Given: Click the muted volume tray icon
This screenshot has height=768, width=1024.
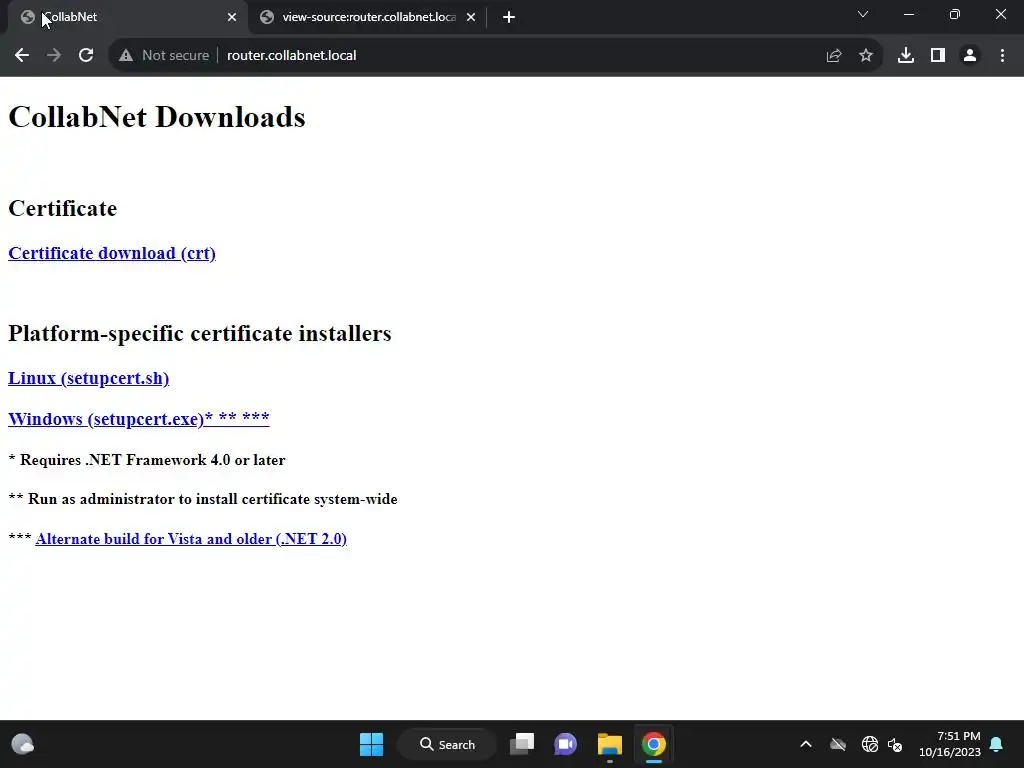Looking at the screenshot, I should pos(895,744).
